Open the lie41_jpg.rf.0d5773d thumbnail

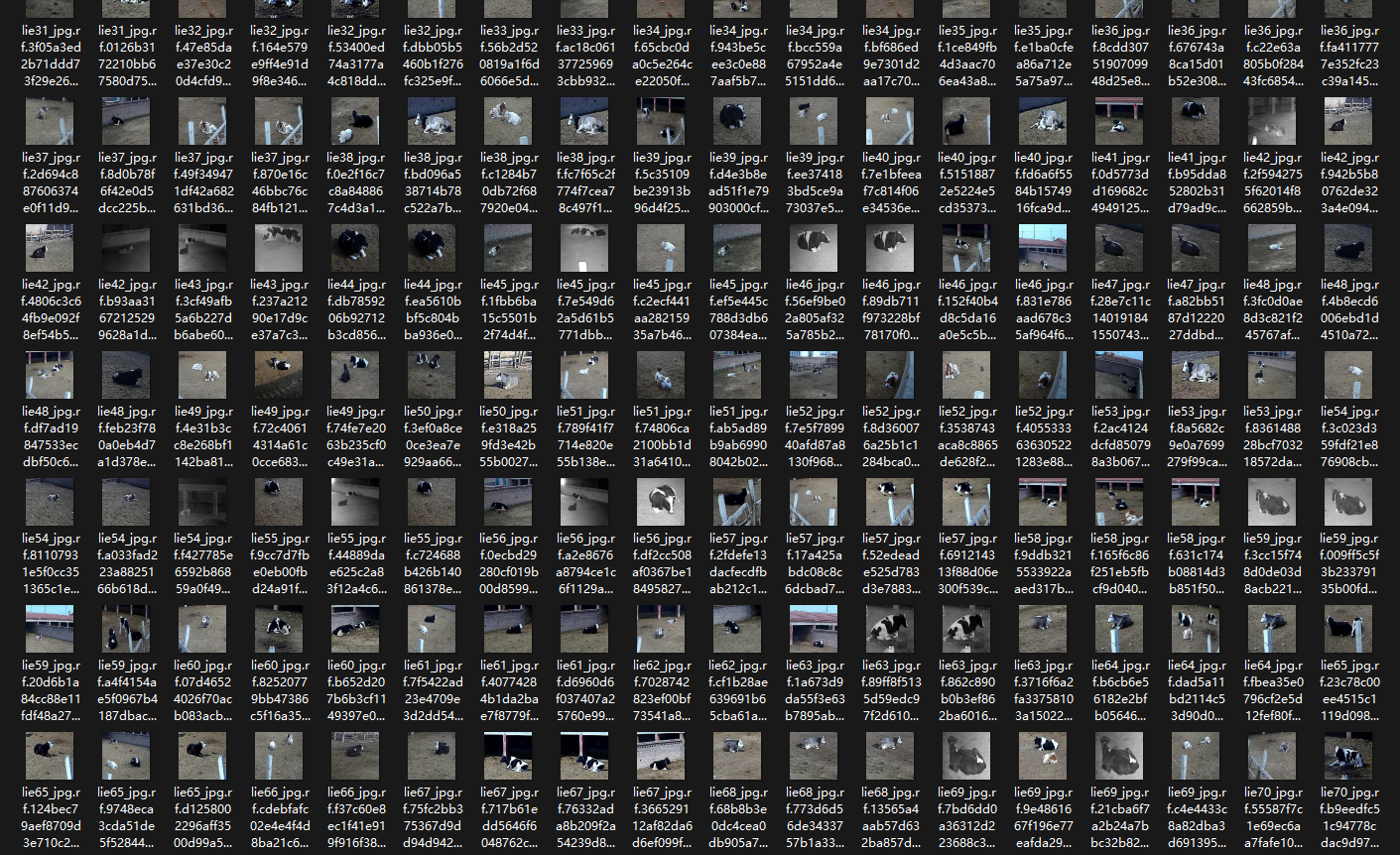pos(1119,121)
